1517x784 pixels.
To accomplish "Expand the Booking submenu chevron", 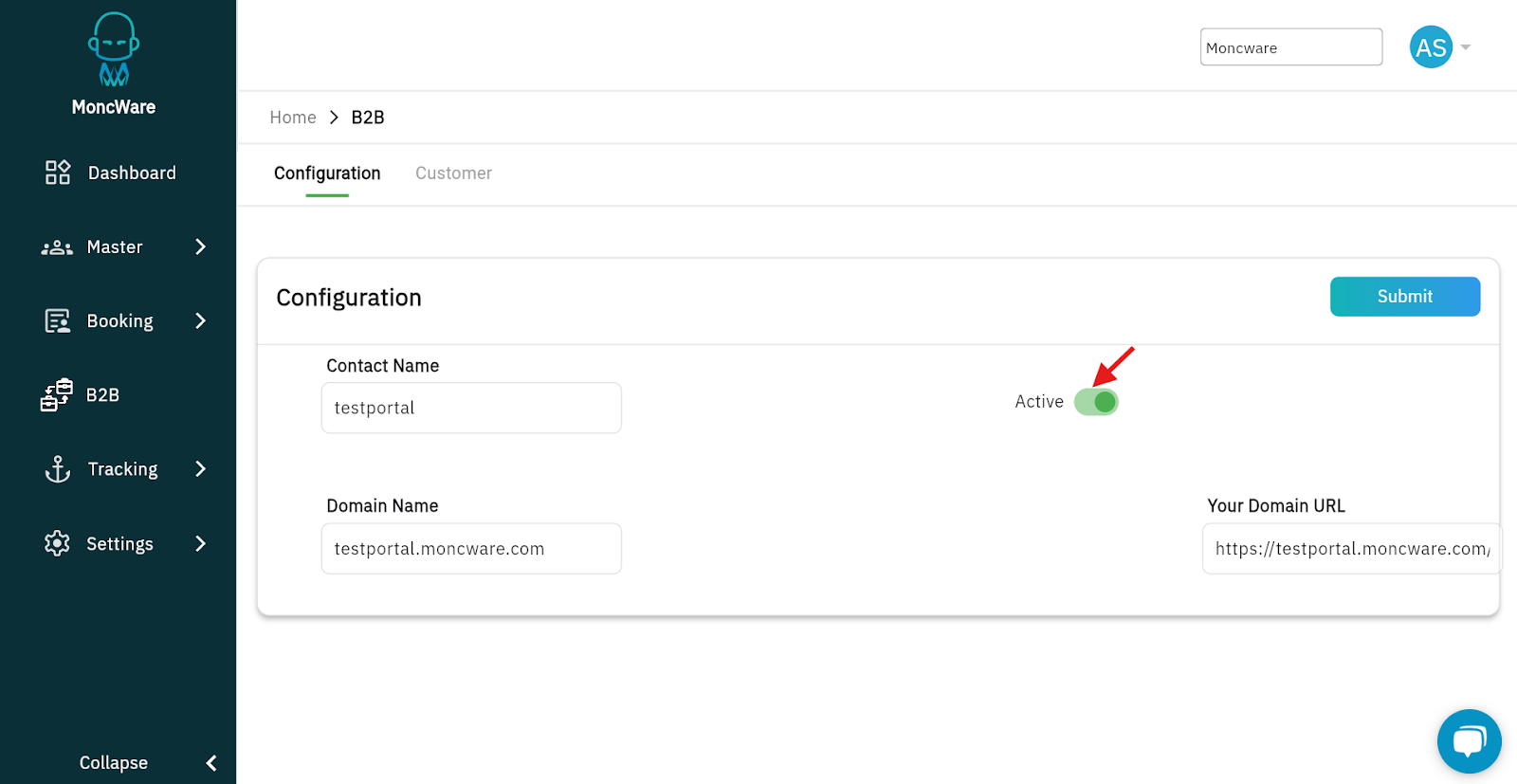I will (x=200, y=321).
